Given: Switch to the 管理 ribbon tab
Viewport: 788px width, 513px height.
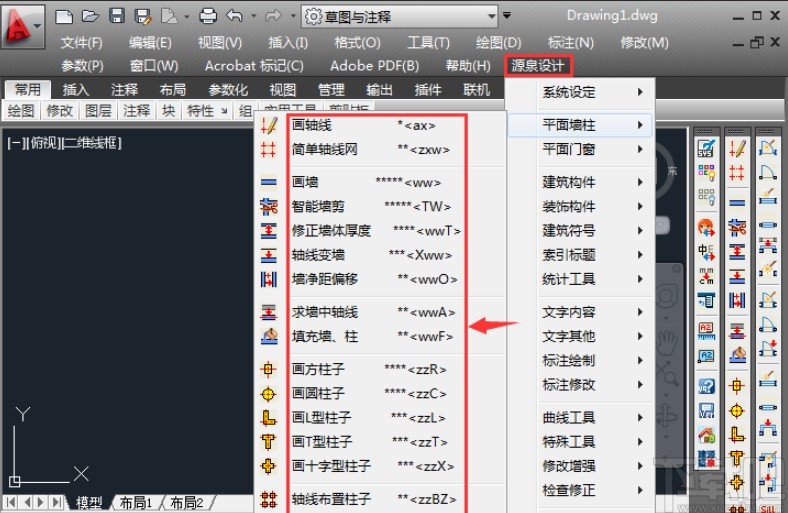Looking at the screenshot, I should (331, 90).
